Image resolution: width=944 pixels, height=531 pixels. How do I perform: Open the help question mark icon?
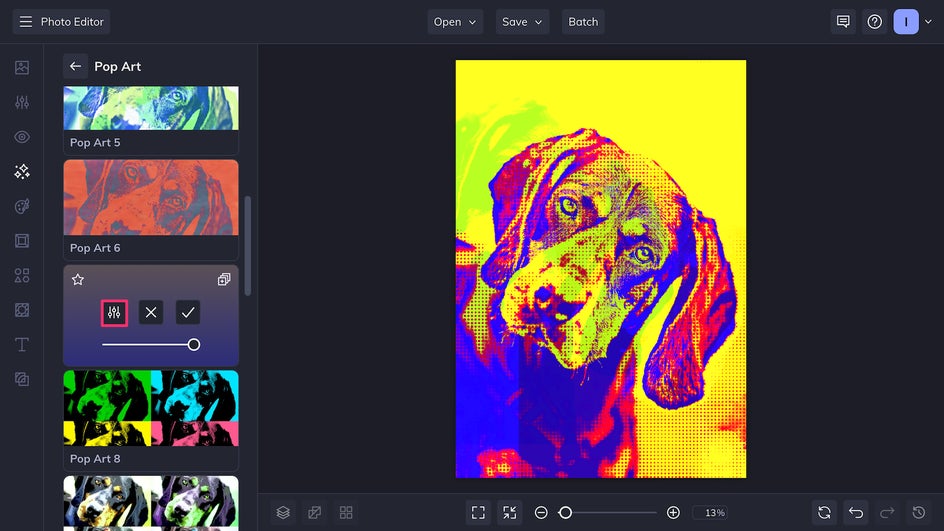875,22
